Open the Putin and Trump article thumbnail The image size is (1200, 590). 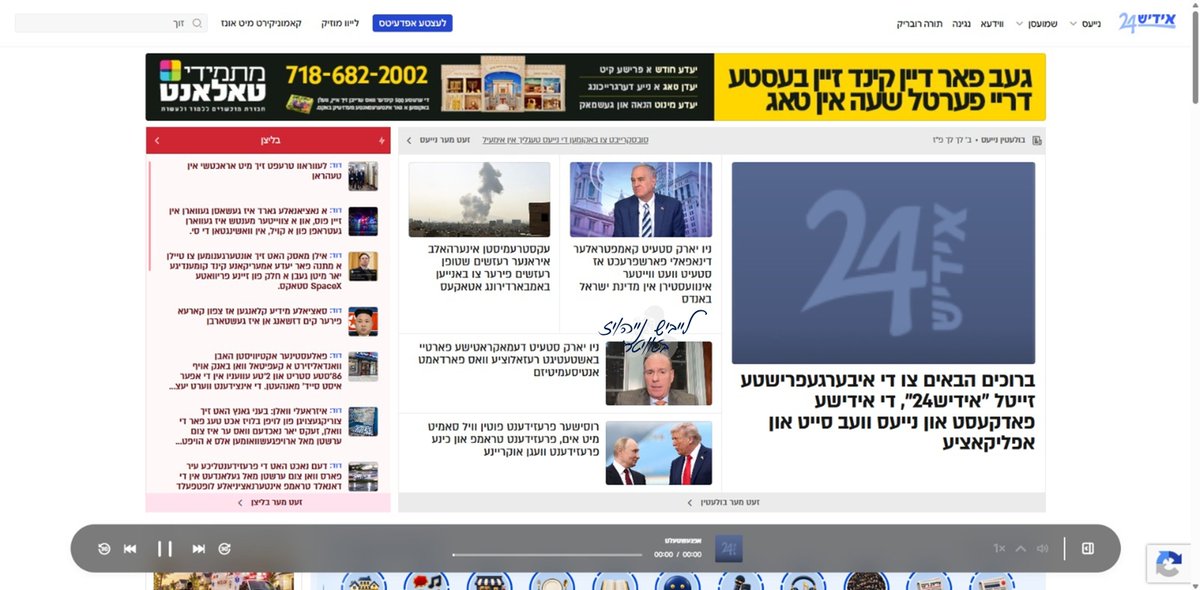click(659, 453)
